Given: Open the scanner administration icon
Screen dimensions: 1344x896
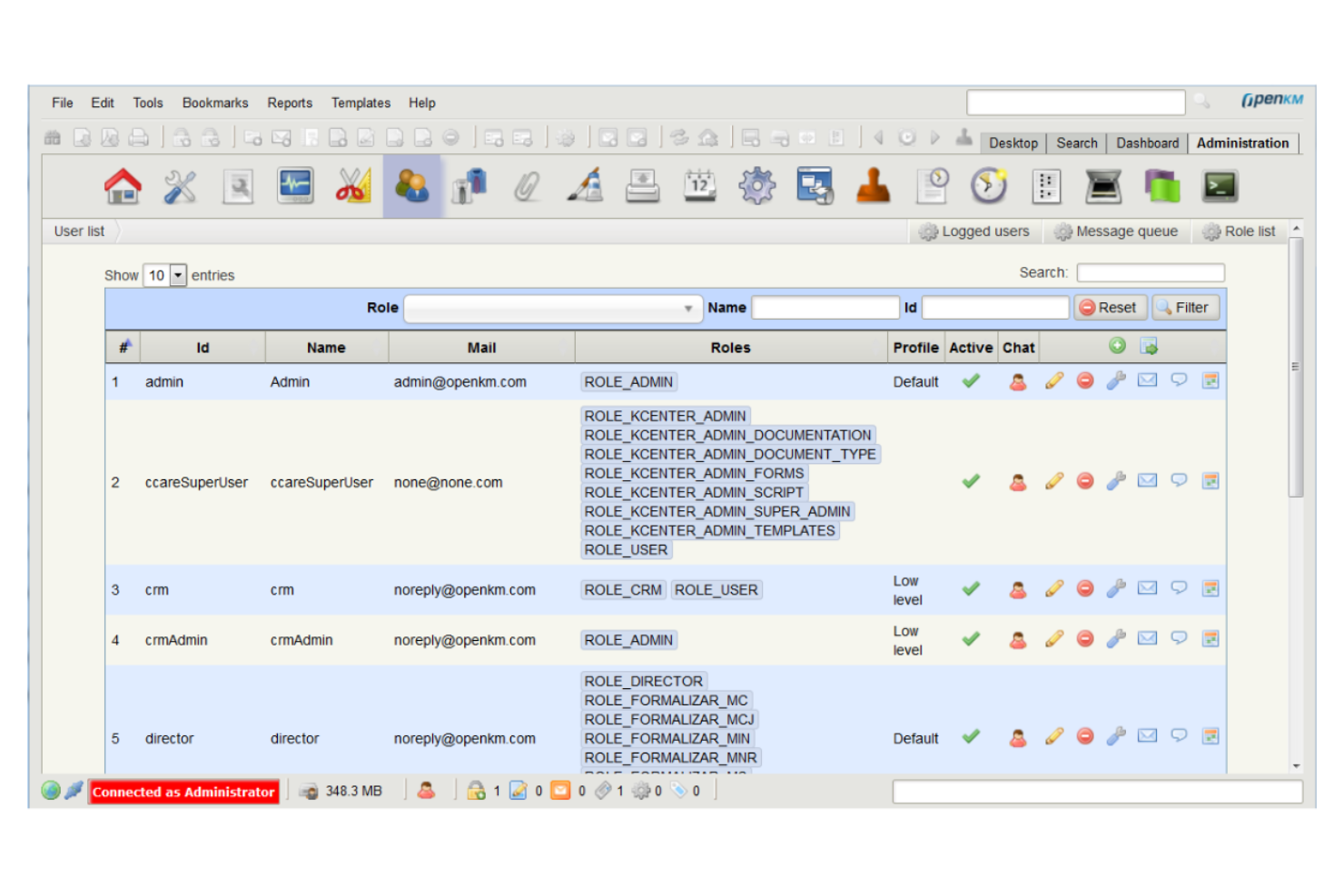Looking at the screenshot, I should pos(1103,186).
